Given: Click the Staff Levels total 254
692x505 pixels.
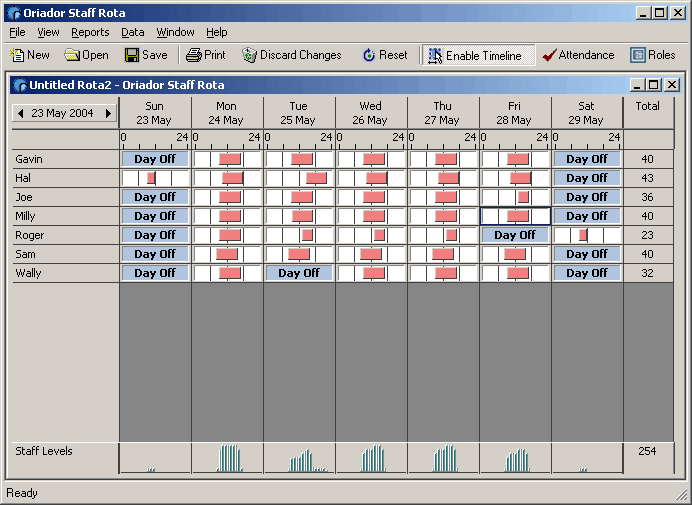Looking at the screenshot, I should (647, 451).
